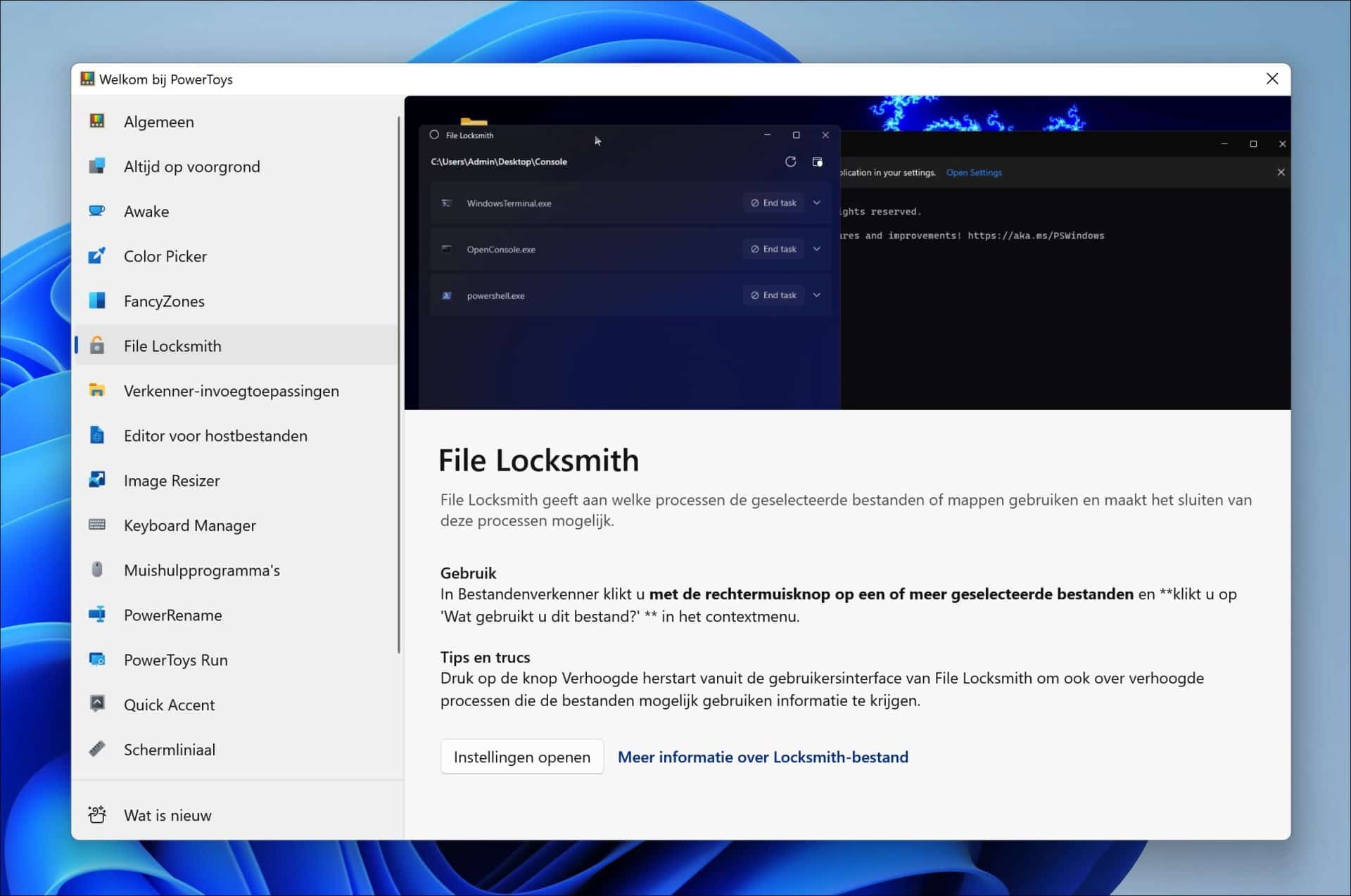Open the PowerRename entry
This screenshot has height=896, width=1351.
[x=236, y=615]
